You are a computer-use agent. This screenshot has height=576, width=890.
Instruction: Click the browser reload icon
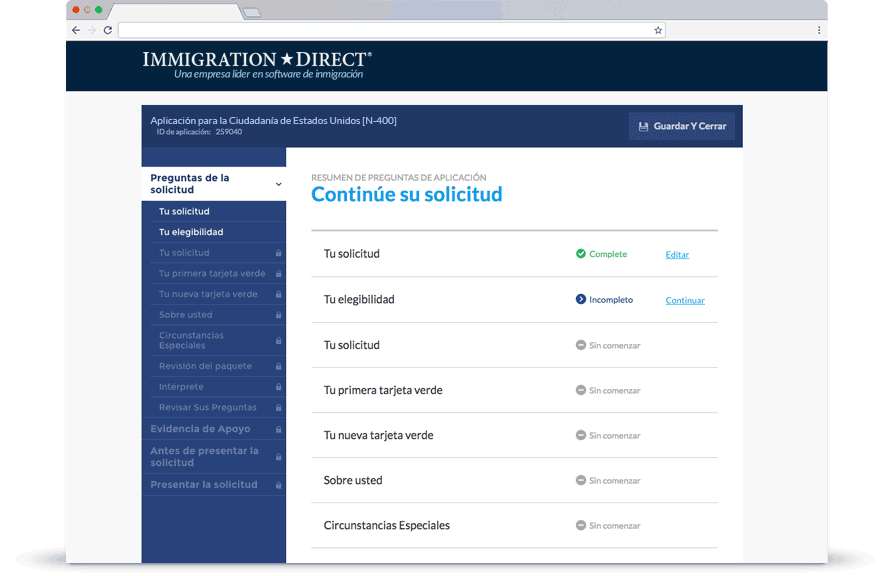click(x=107, y=30)
